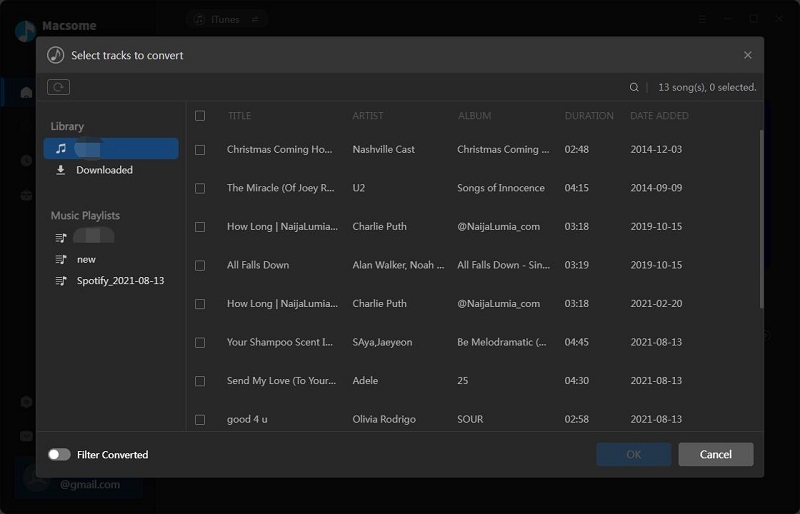This screenshot has width=800, height=514.
Task: Check Your Shampoo Scent track checkbox
Action: pos(200,342)
